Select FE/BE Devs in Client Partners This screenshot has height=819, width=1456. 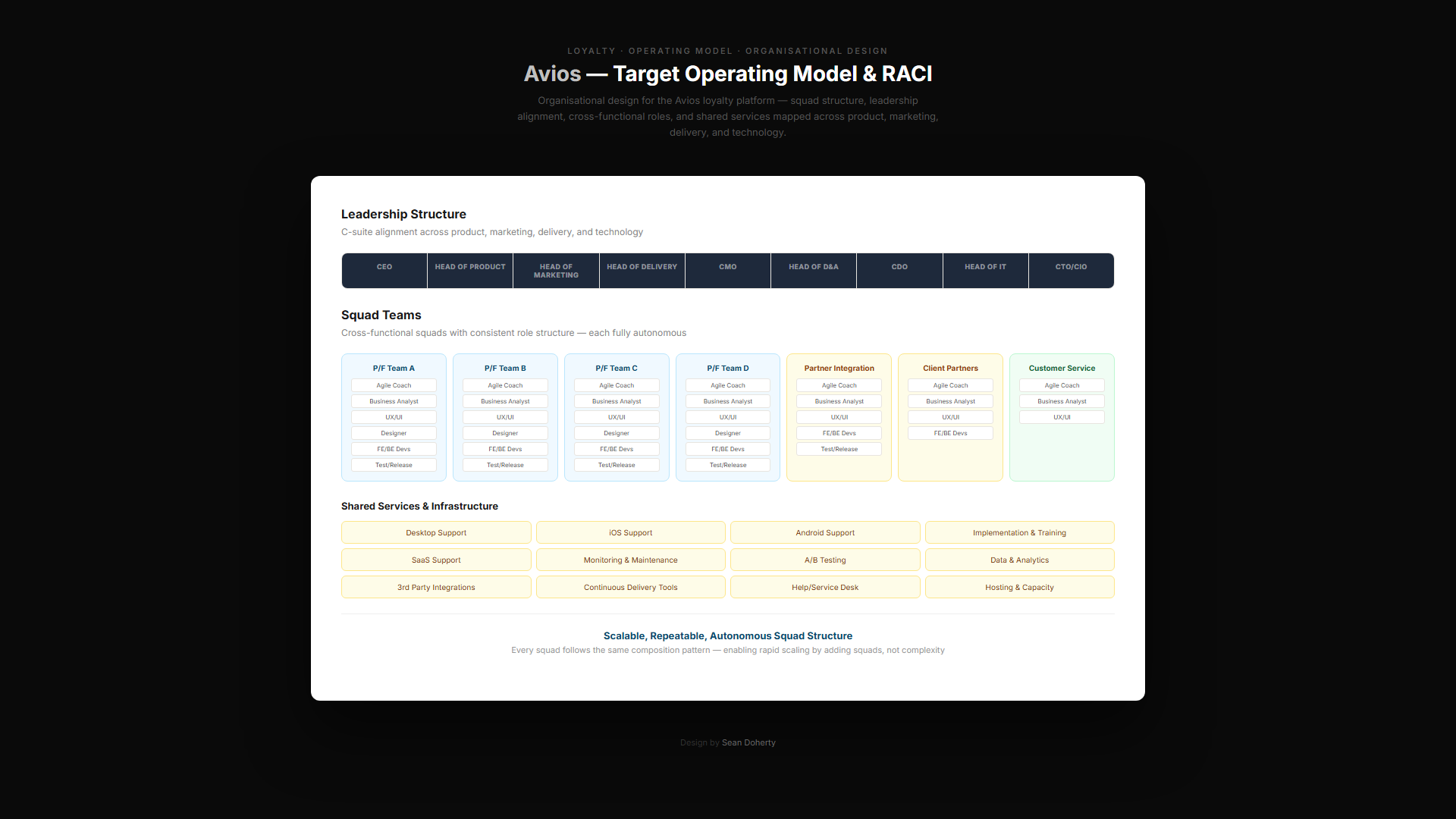coord(950,433)
